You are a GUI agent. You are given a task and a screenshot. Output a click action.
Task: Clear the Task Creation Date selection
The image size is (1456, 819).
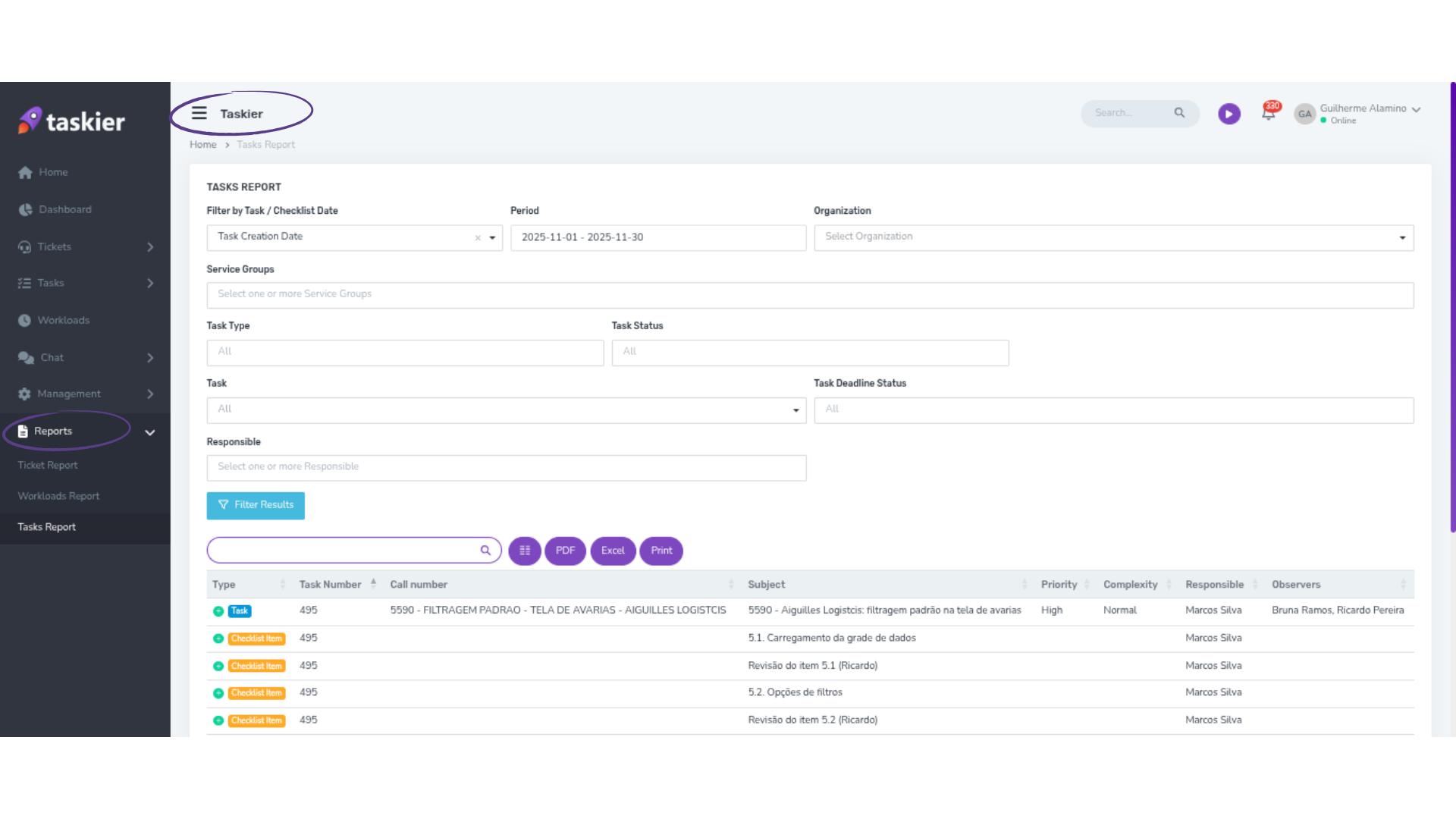tap(478, 238)
